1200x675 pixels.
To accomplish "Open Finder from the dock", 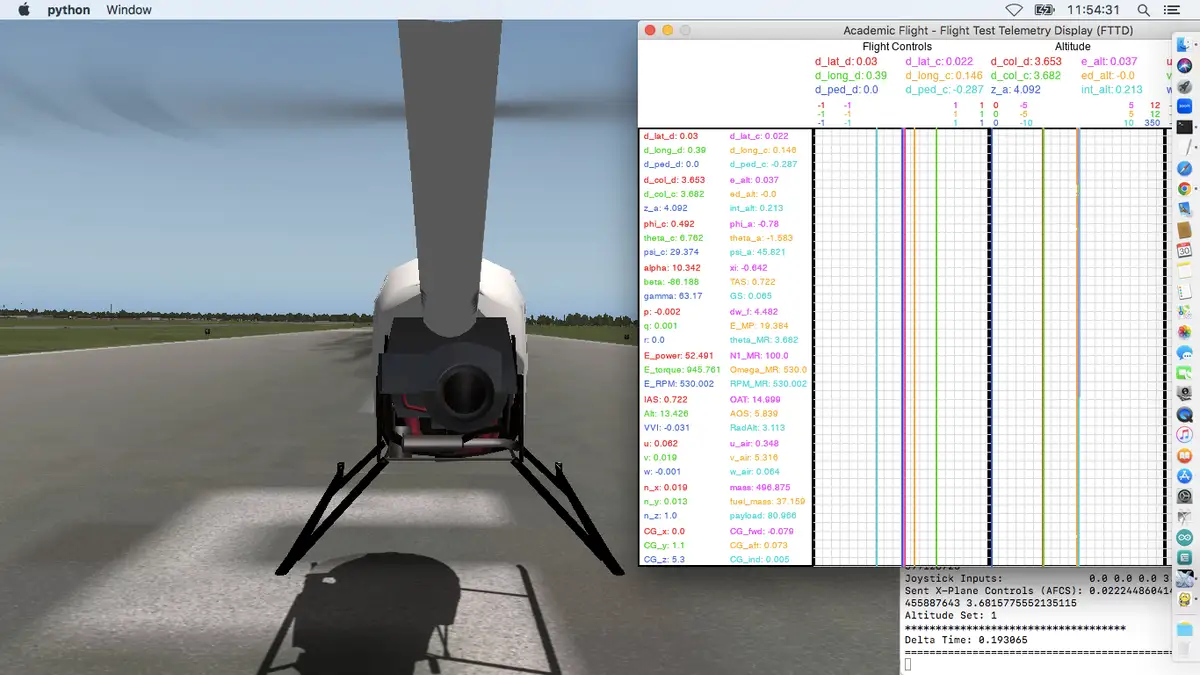I will coord(1184,44).
